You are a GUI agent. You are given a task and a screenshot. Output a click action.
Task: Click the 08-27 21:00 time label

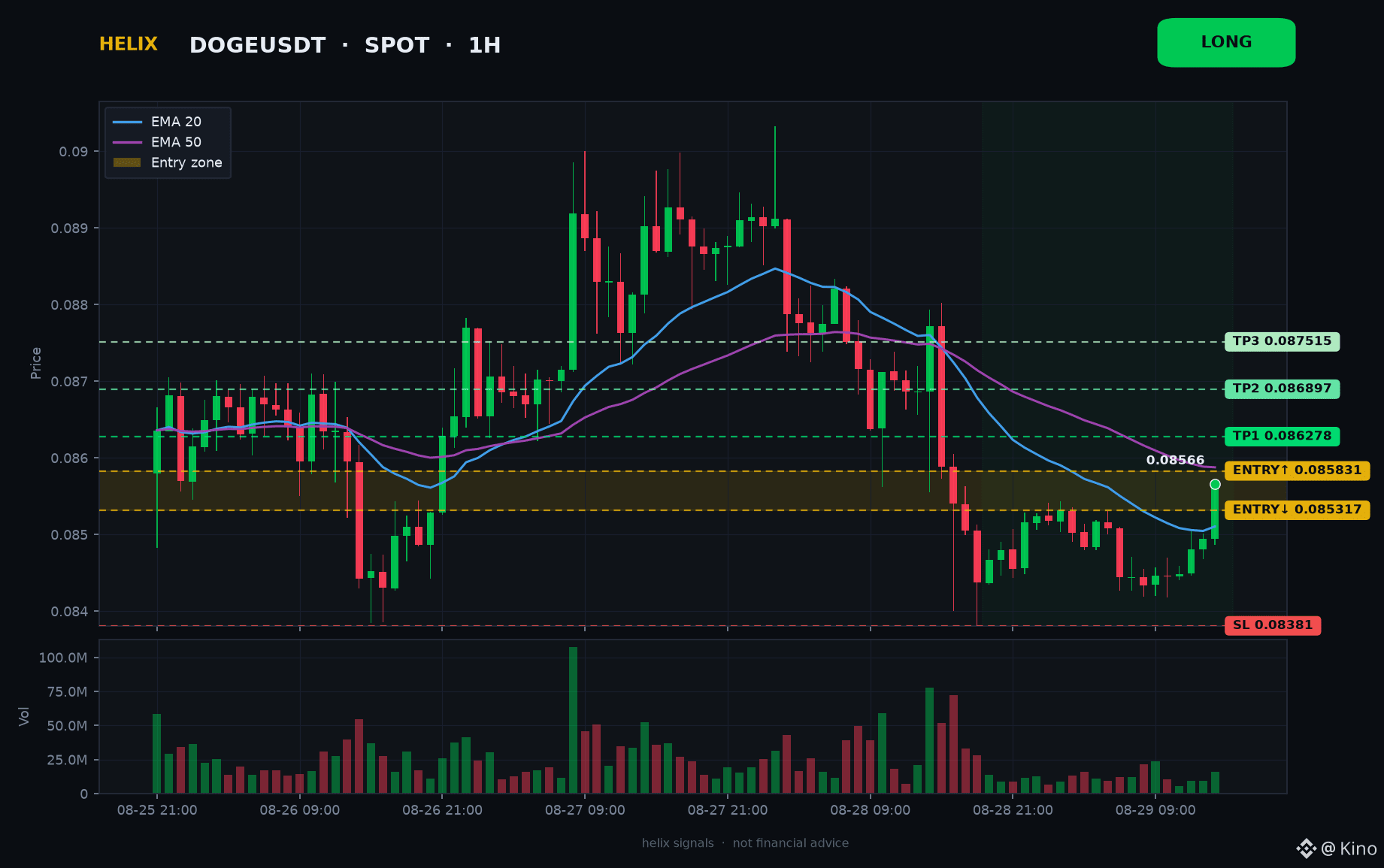tap(728, 810)
